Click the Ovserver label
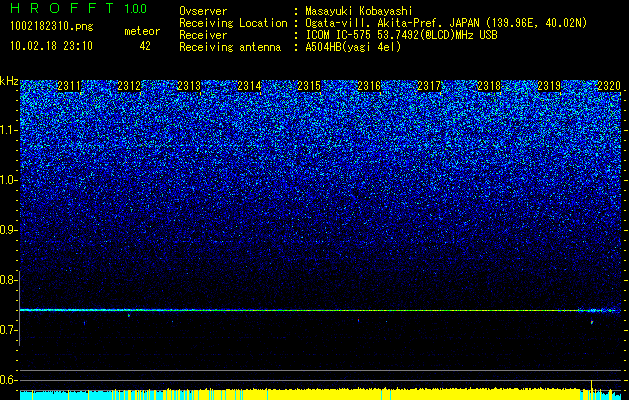 tap(203, 11)
